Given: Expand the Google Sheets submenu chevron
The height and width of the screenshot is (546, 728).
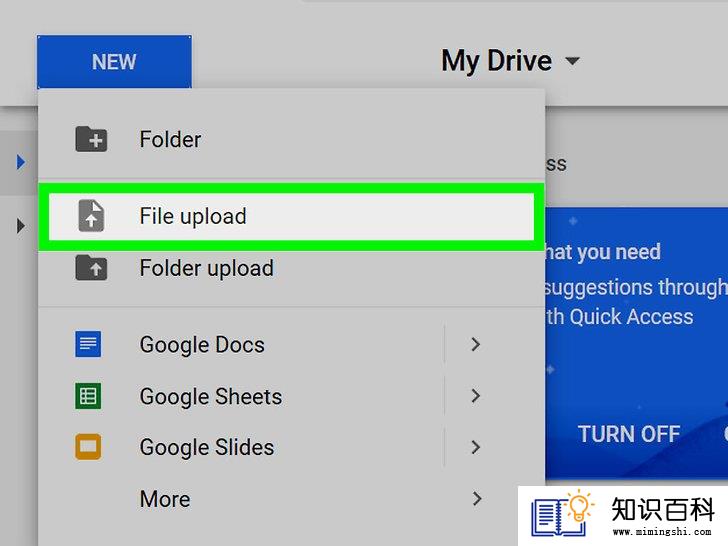Looking at the screenshot, I should tap(475, 396).
